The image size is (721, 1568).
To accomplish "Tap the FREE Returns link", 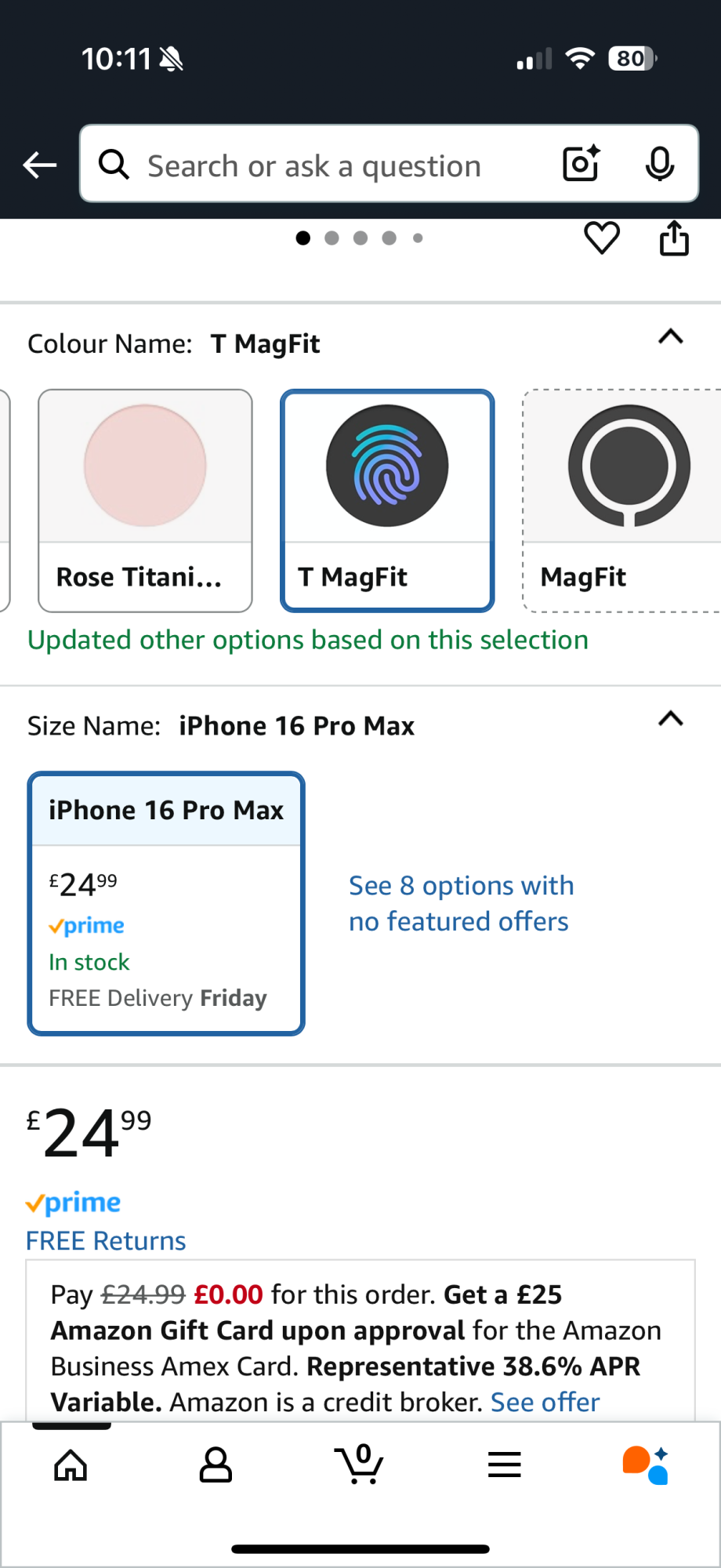I will (106, 1241).
